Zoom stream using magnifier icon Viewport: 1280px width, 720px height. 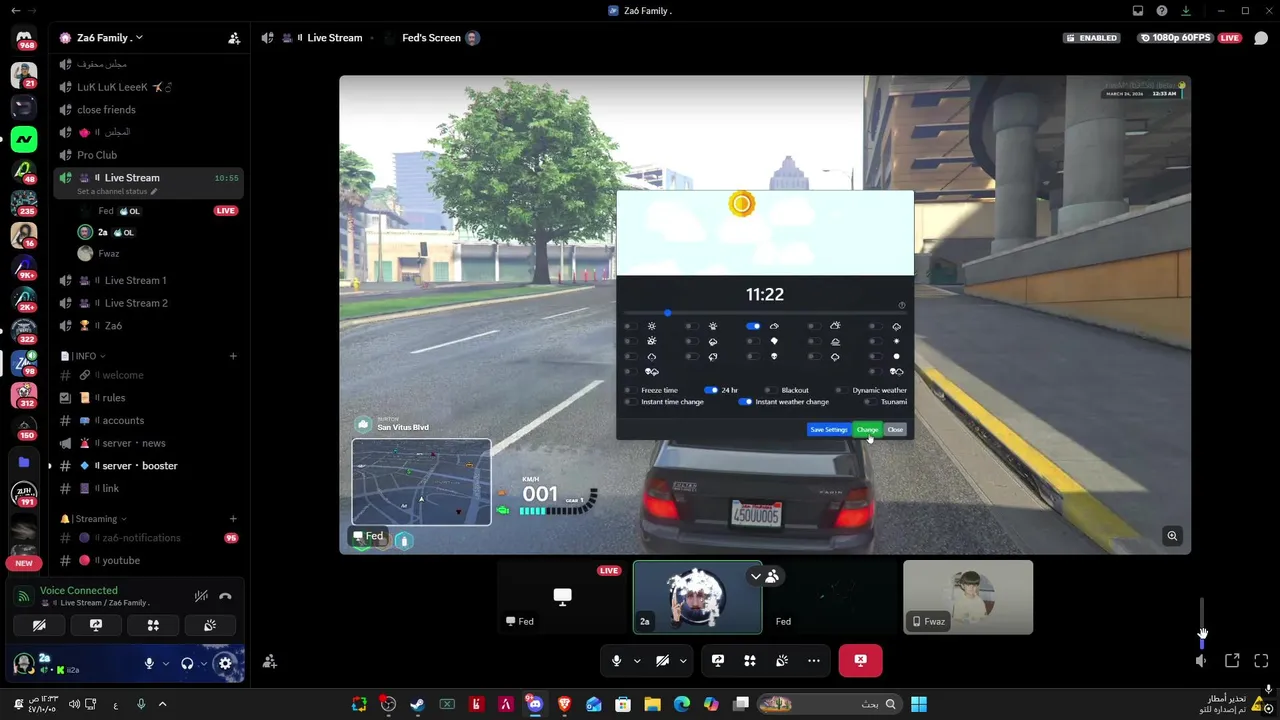pos(1172,536)
